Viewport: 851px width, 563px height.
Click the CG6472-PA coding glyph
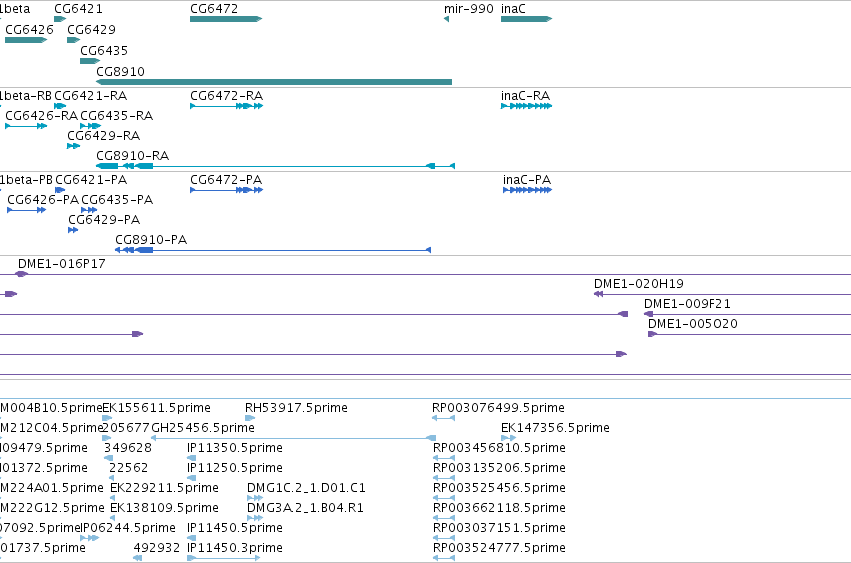[x=226, y=190]
